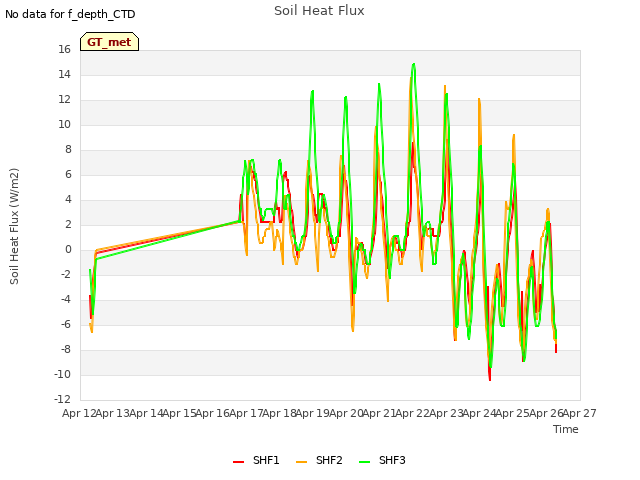This screenshot has height=480, width=640.
Task: Click the SHF1 lowest dip near -10 on Apr 24
Action: click(x=490, y=379)
